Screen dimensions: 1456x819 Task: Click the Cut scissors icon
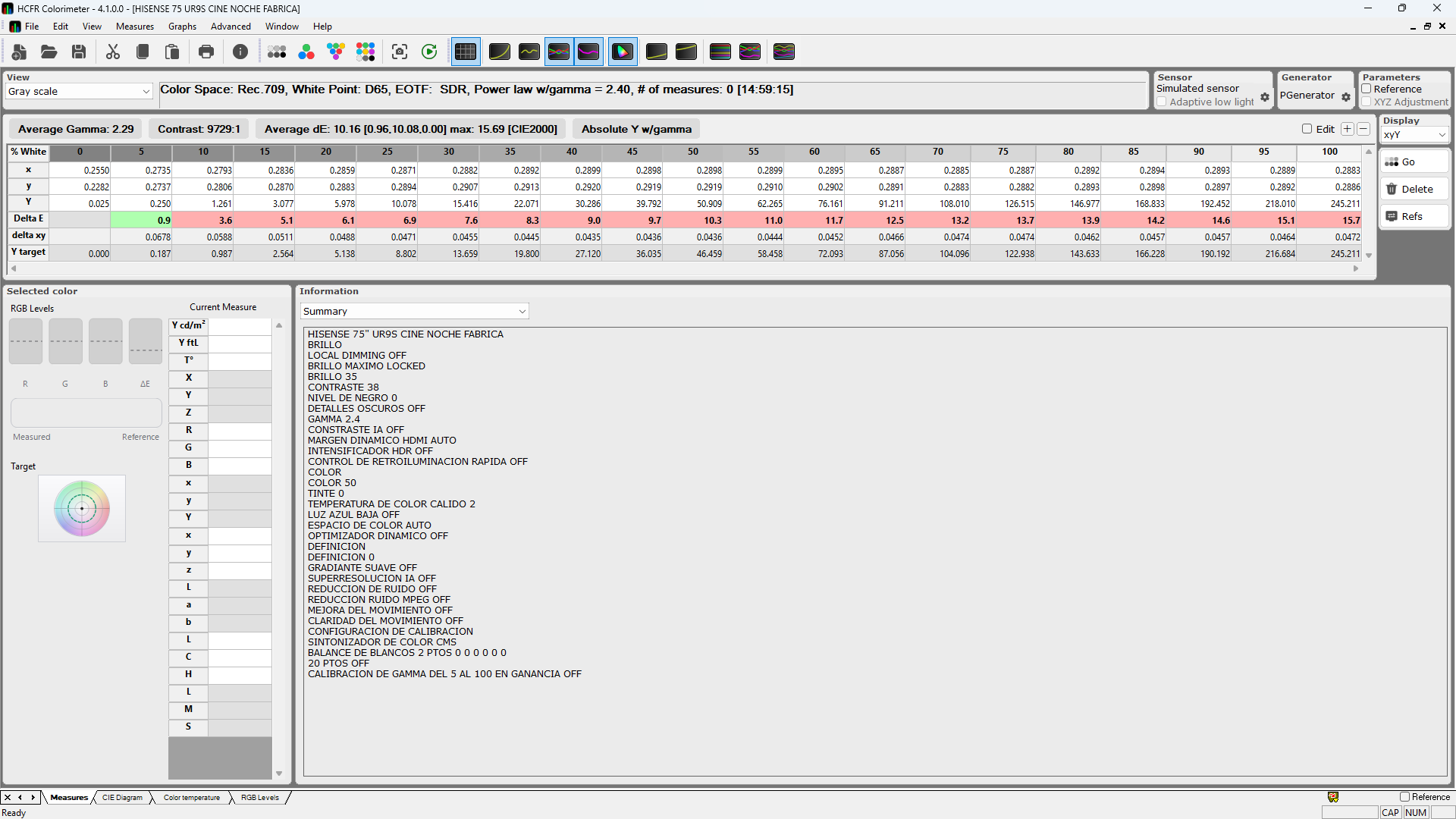pos(113,52)
